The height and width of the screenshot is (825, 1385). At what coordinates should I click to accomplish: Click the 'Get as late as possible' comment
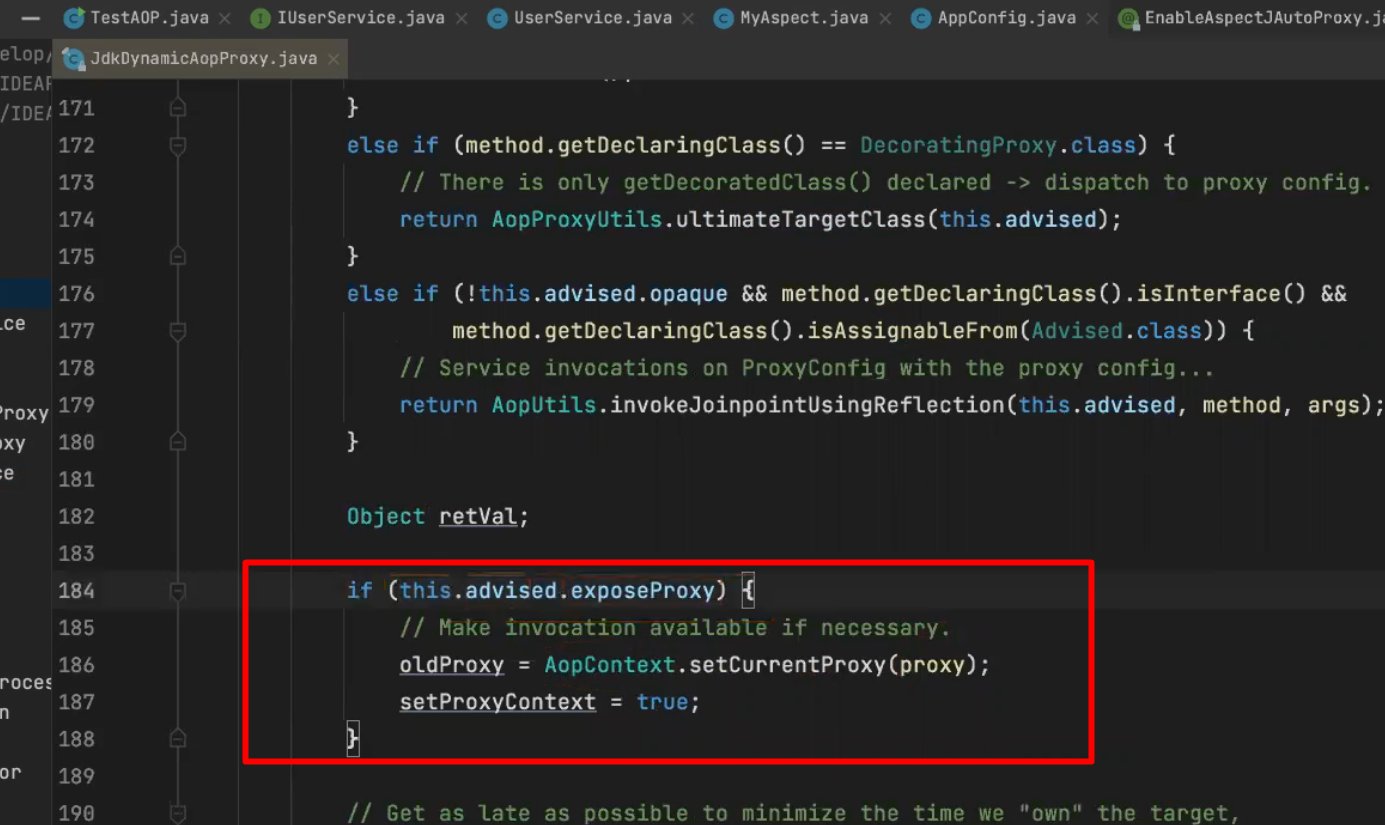pyautogui.click(x=794, y=813)
